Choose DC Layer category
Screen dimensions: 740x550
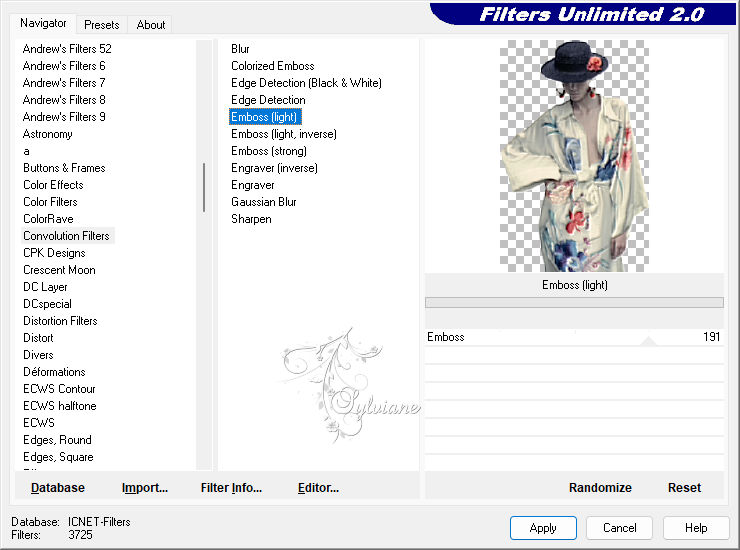tap(45, 287)
